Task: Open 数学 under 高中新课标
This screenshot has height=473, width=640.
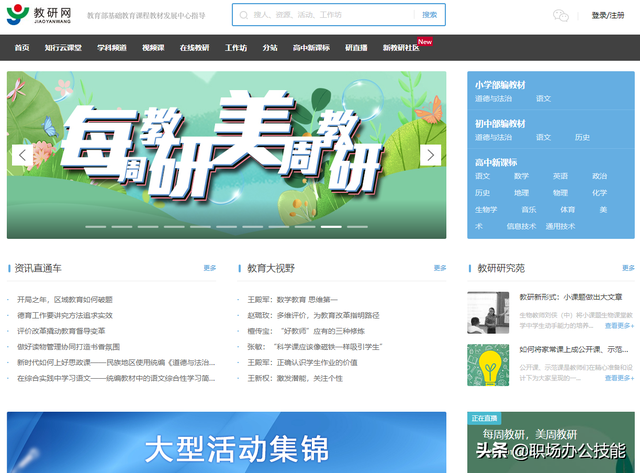Action: [521, 176]
